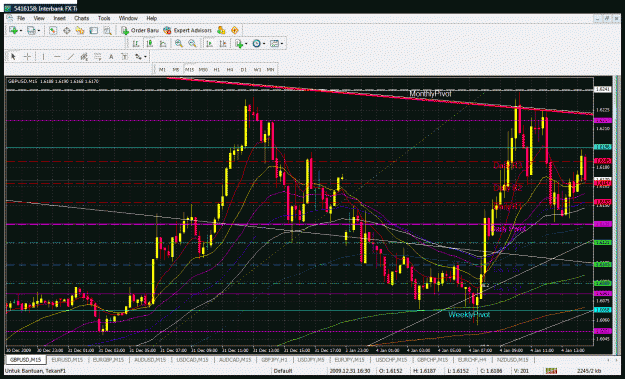This screenshot has height=379, width=625.
Task: Open the Profiles icon in toolbar
Action: point(31,30)
